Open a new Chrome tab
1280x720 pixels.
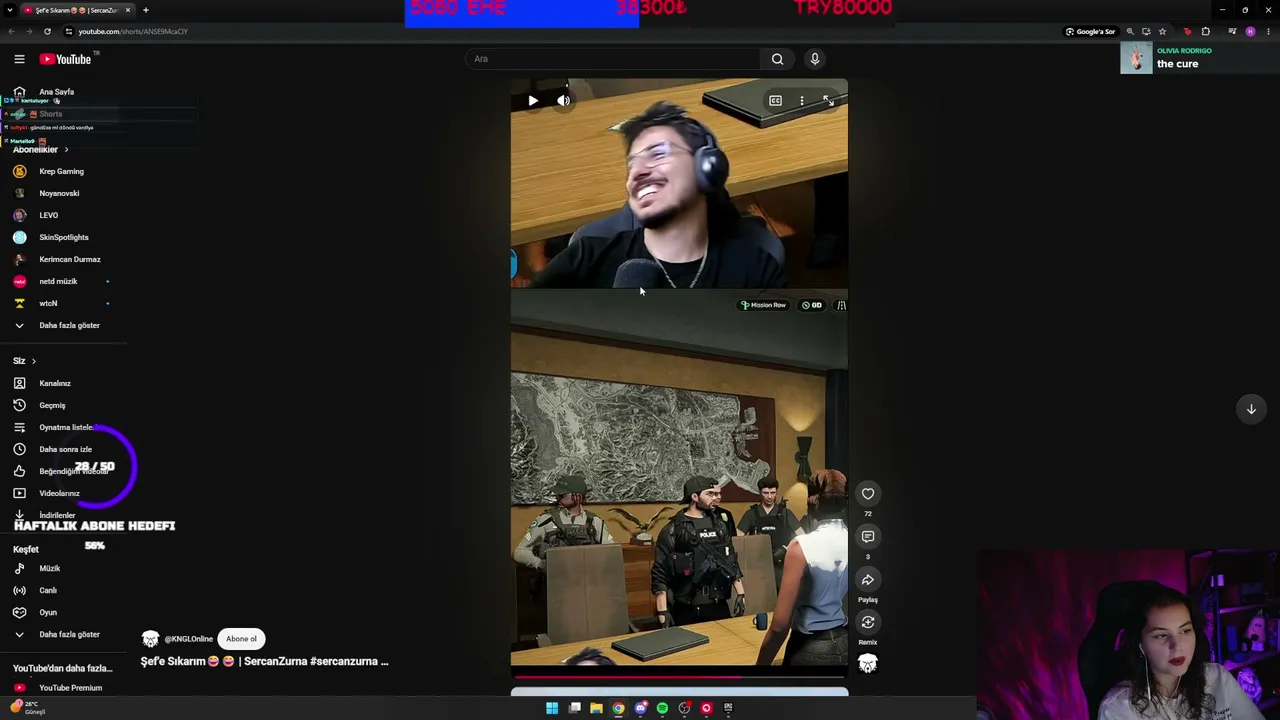pos(145,10)
